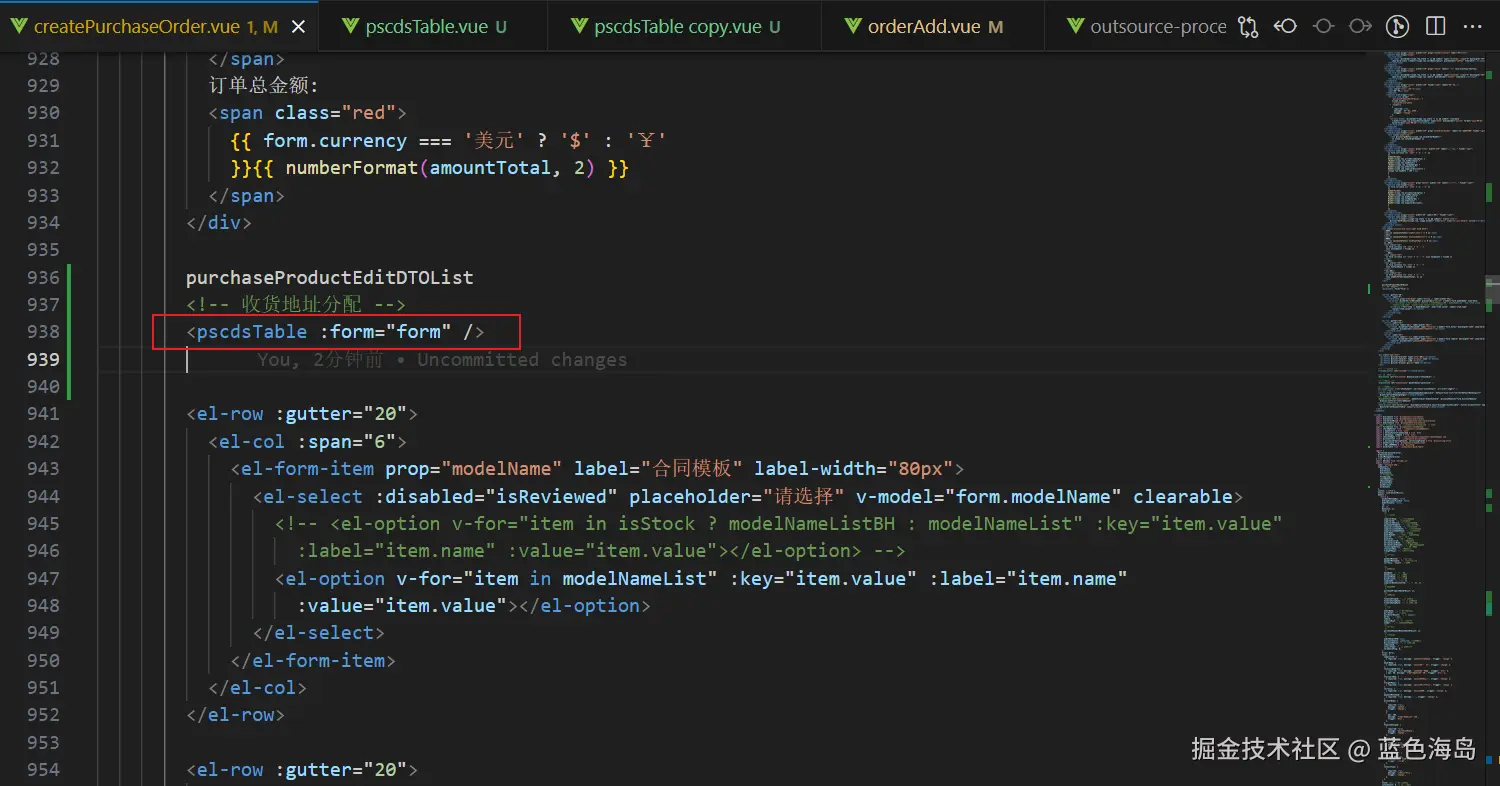Click class="red" attribute on line 930
1500x786 pixels.
click(x=335, y=113)
